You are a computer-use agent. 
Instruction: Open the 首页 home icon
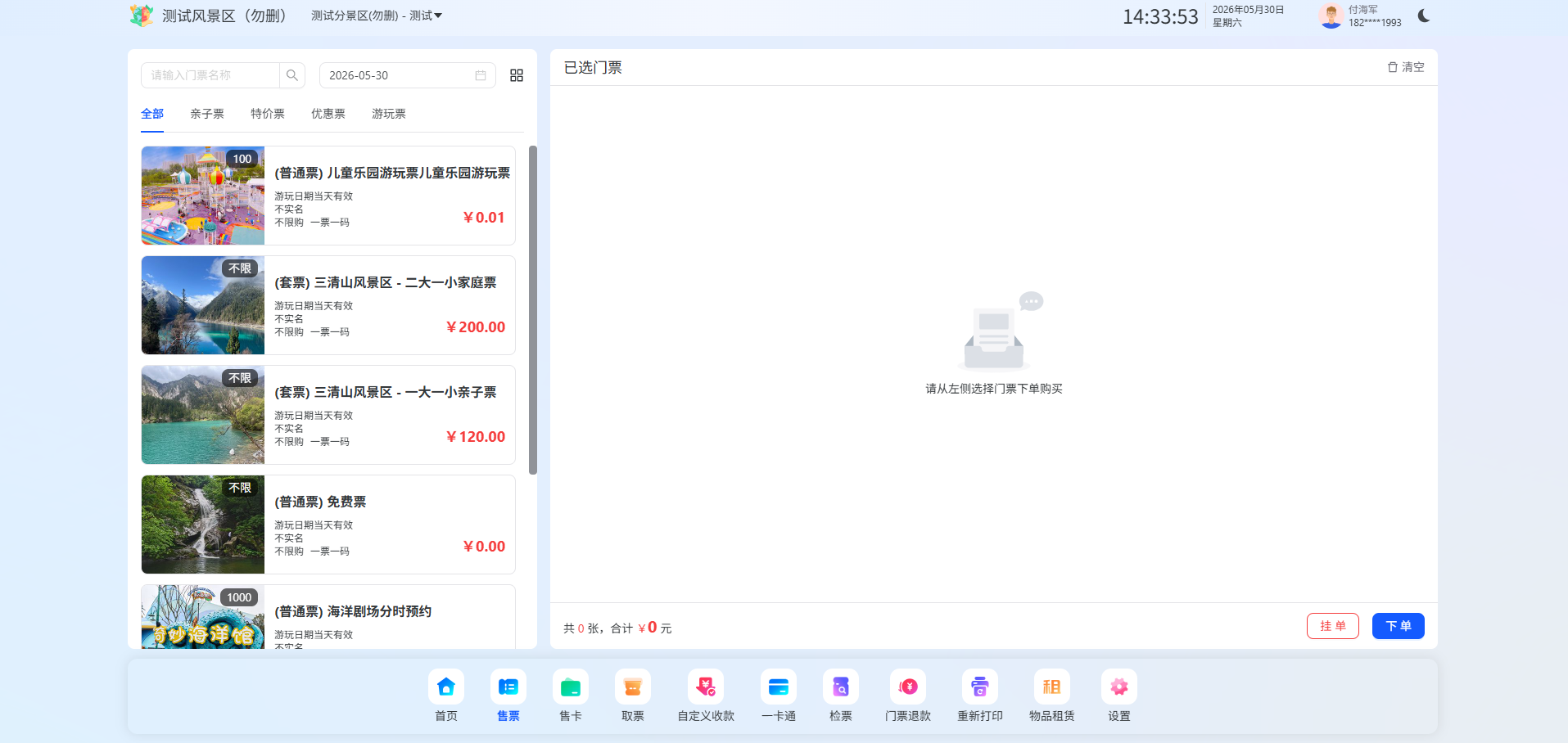pos(446,687)
